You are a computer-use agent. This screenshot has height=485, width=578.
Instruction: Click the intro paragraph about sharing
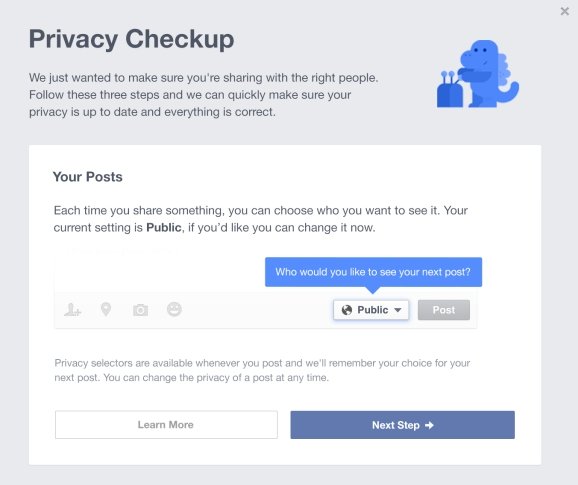pos(203,95)
